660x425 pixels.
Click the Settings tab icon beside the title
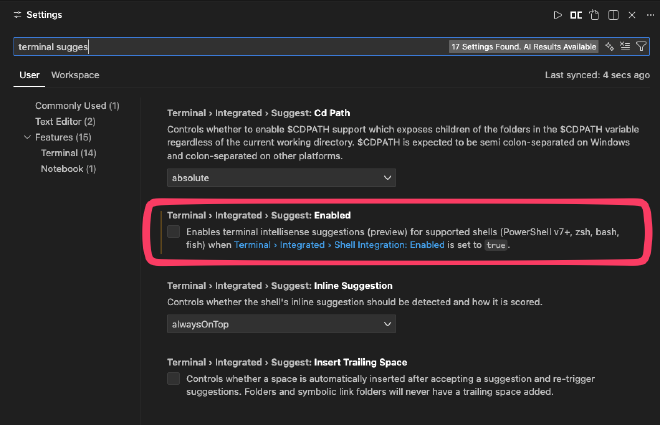(x=17, y=15)
